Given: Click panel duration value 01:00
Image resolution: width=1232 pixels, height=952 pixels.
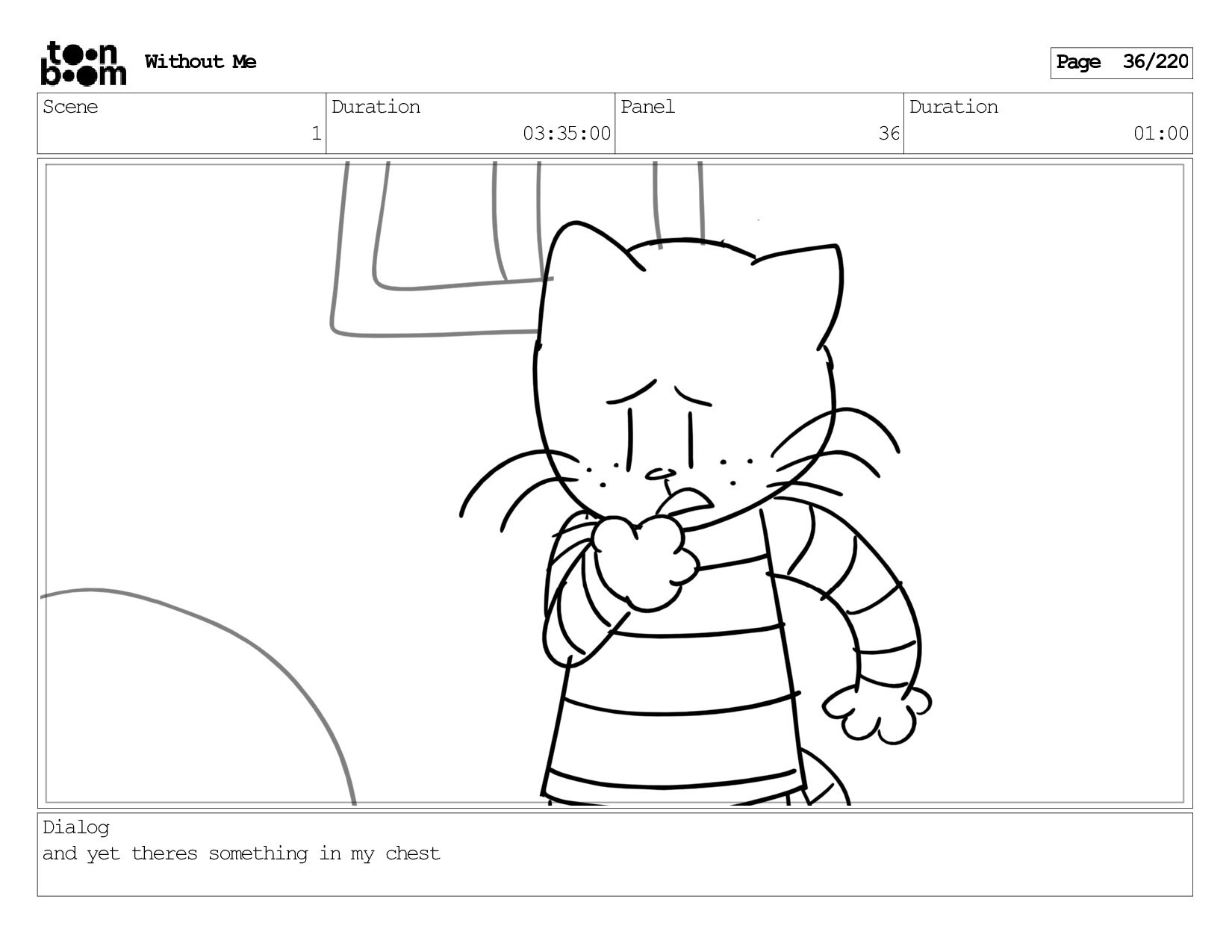Looking at the screenshot, I should point(1161,134).
